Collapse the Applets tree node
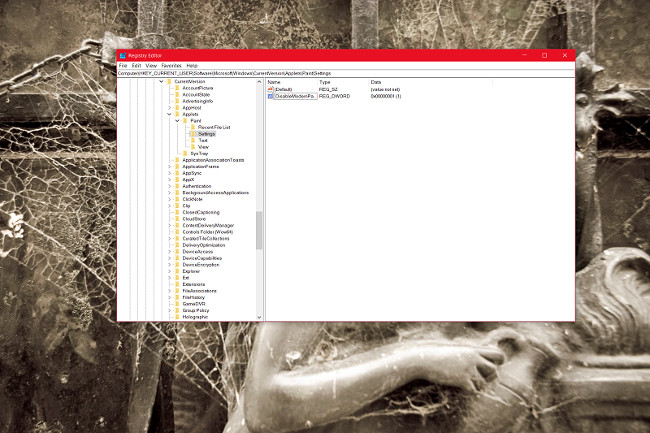Screen dimensions: 650x433 [169, 114]
